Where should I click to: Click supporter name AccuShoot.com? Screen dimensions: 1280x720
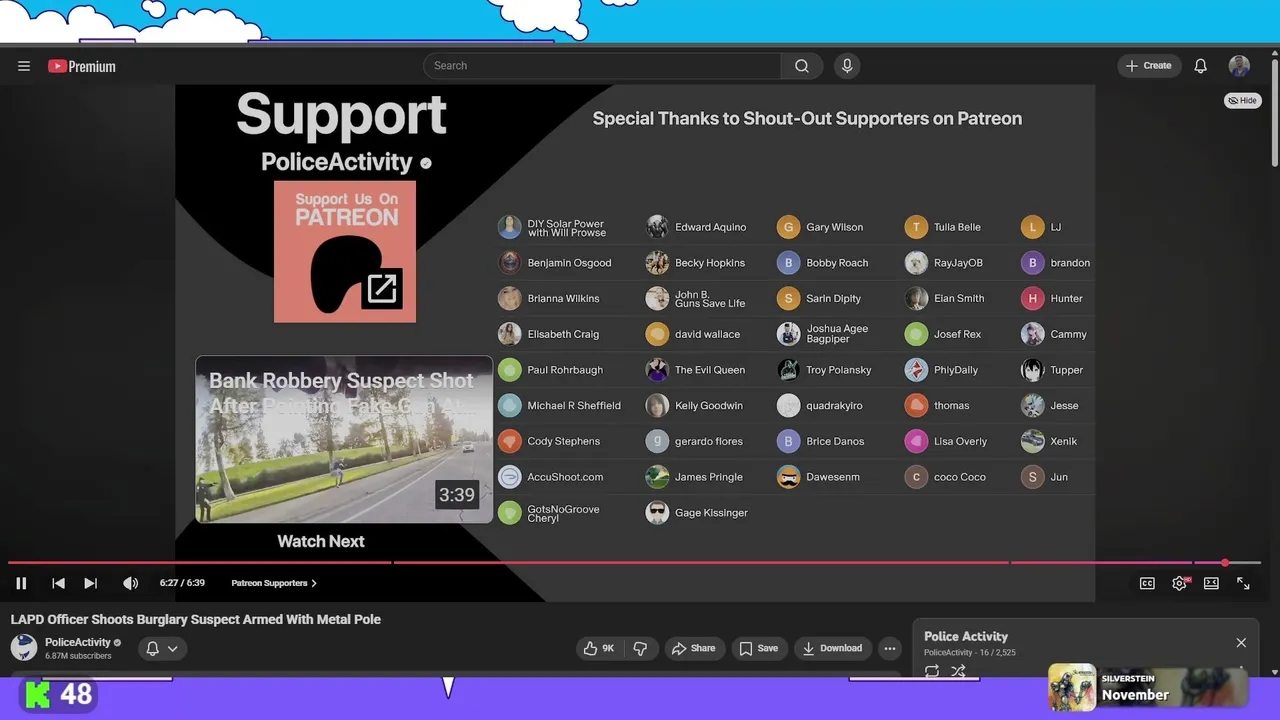click(565, 477)
